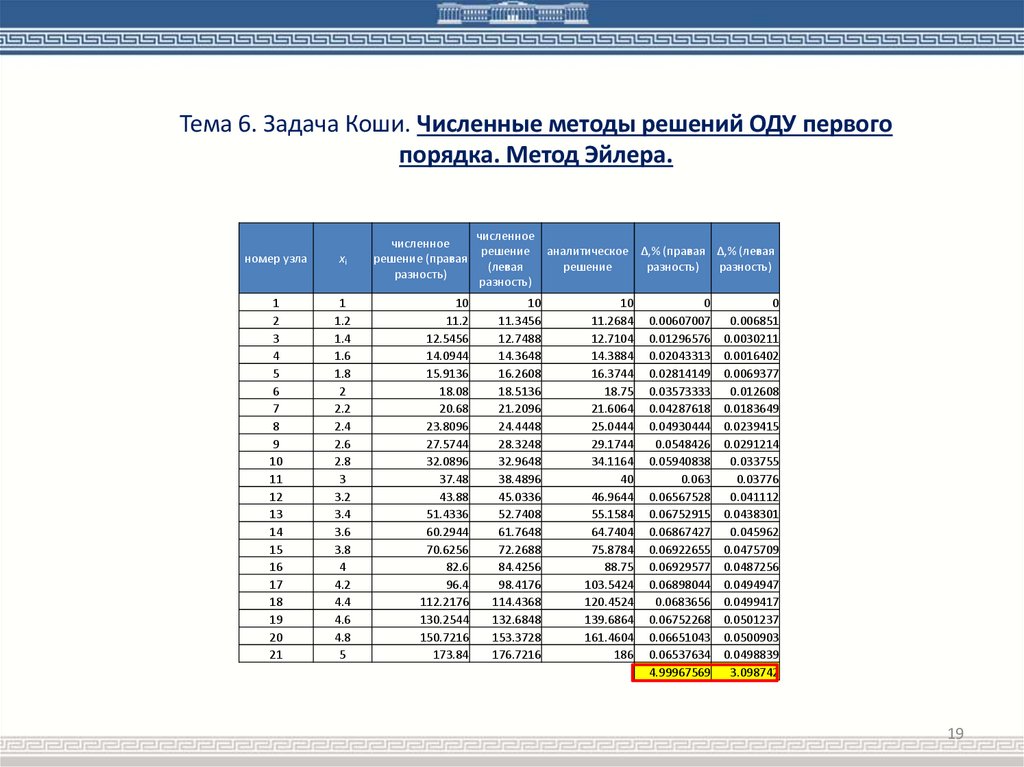Select header 'численное решение (левая разность)'
The height and width of the screenshot is (767, 1024).
(505, 258)
